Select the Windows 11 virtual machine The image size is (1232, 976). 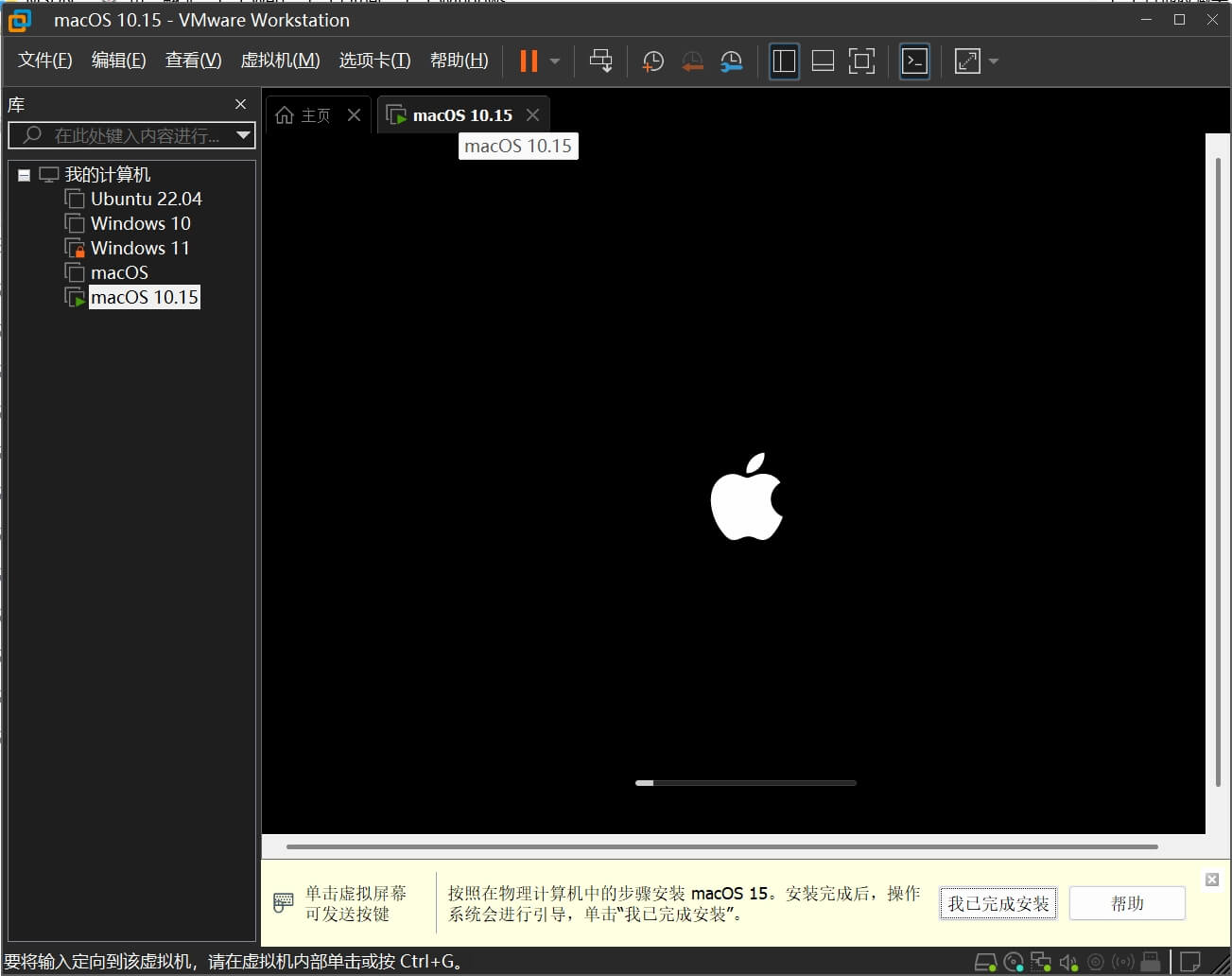coord(140,248)
